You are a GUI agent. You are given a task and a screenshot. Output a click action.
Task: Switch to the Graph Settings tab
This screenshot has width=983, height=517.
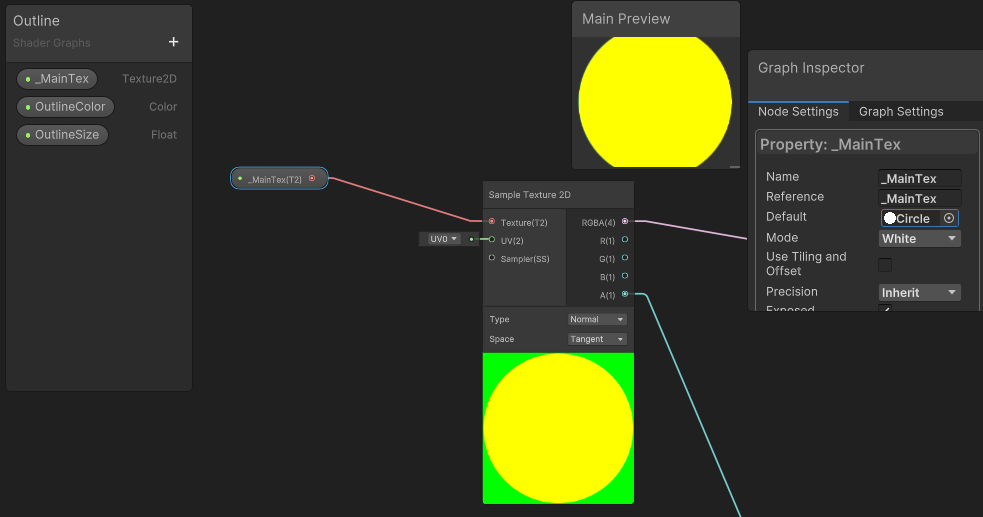(x=901, y=112)
